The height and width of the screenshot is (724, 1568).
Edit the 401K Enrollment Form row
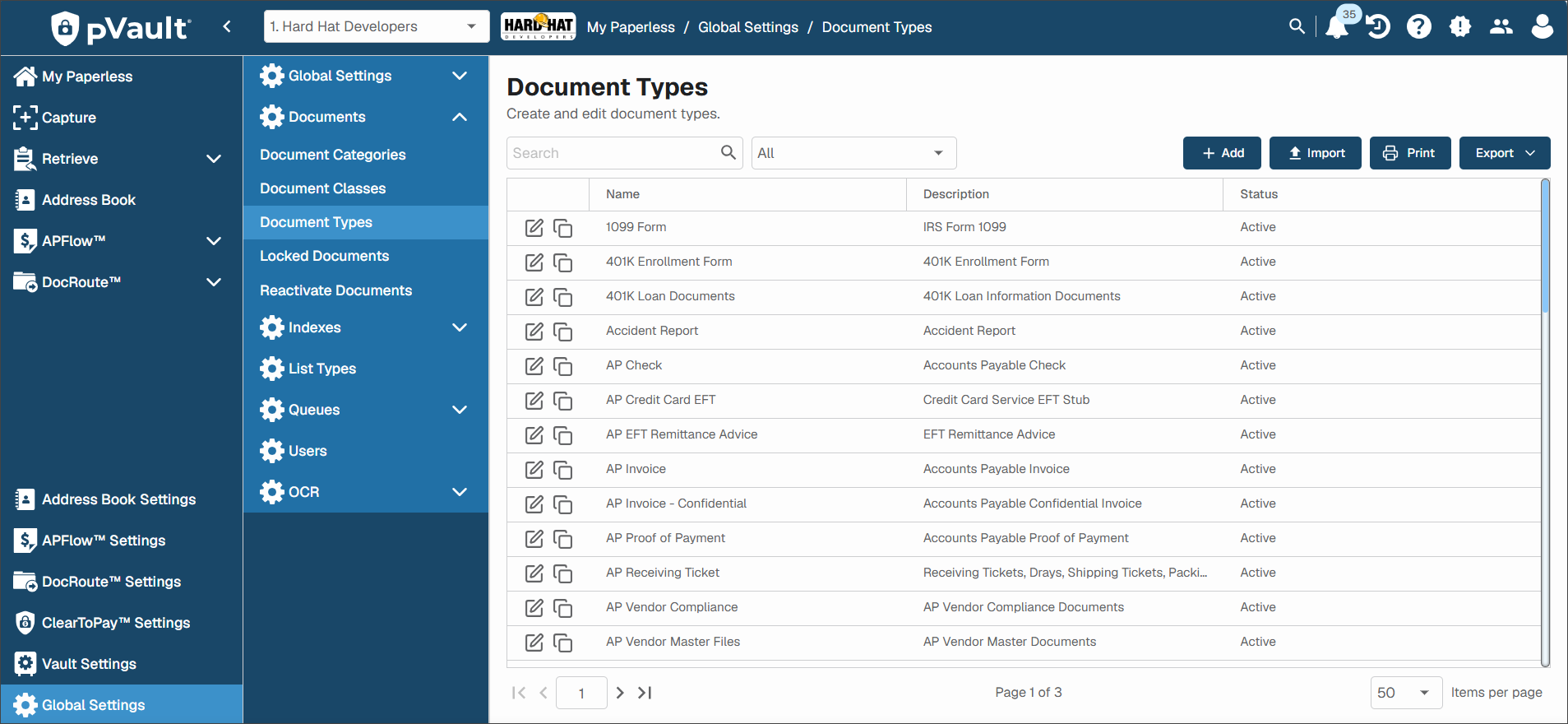click(x=534, y=262)
